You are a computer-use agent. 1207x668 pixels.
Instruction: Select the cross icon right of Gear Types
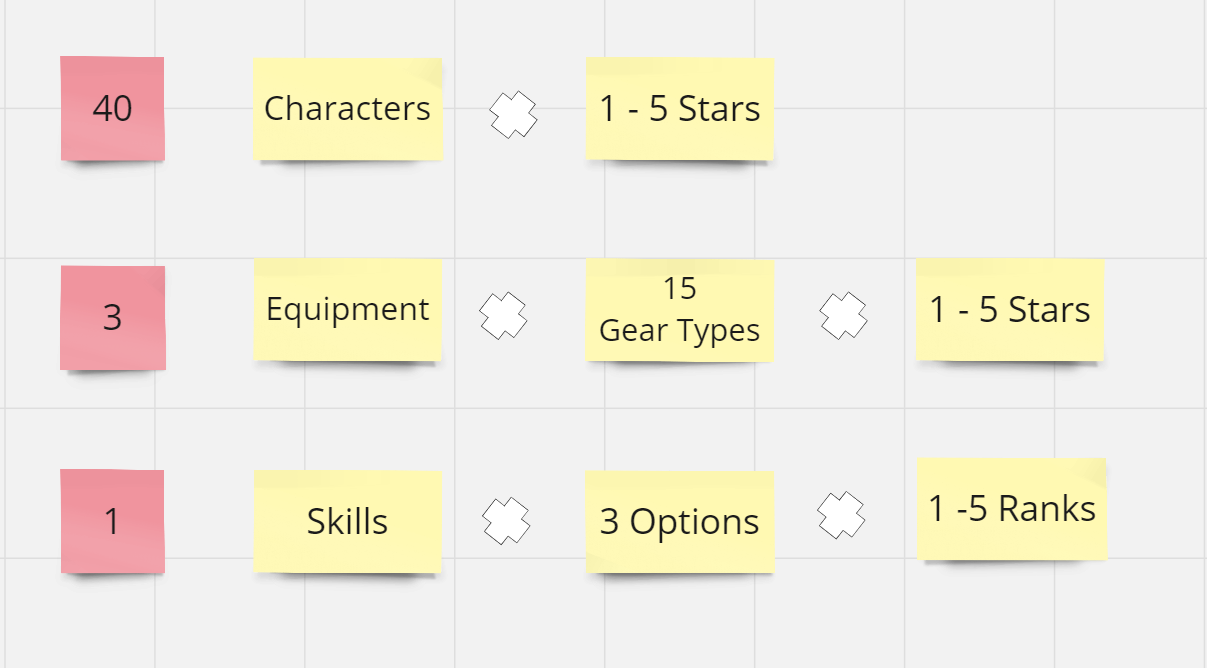pyautogui.click(x=843, y=316)
